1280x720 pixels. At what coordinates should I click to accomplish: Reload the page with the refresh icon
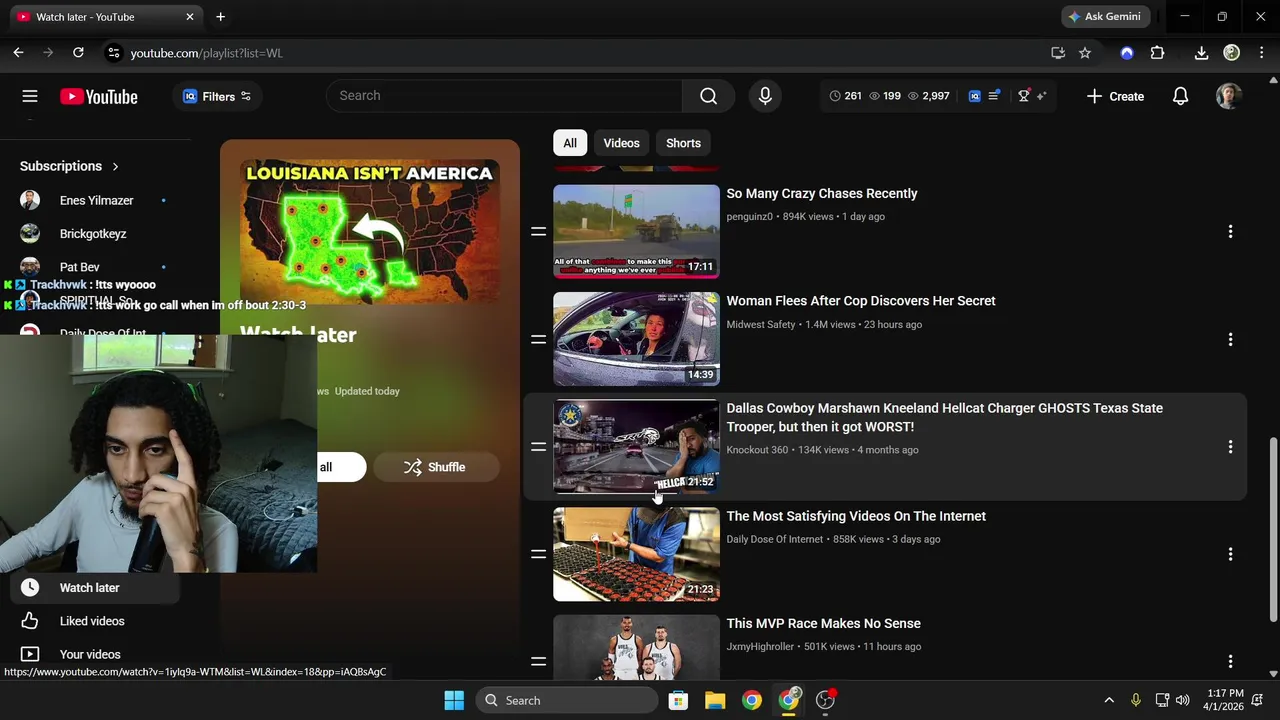[x=78, y=53]
